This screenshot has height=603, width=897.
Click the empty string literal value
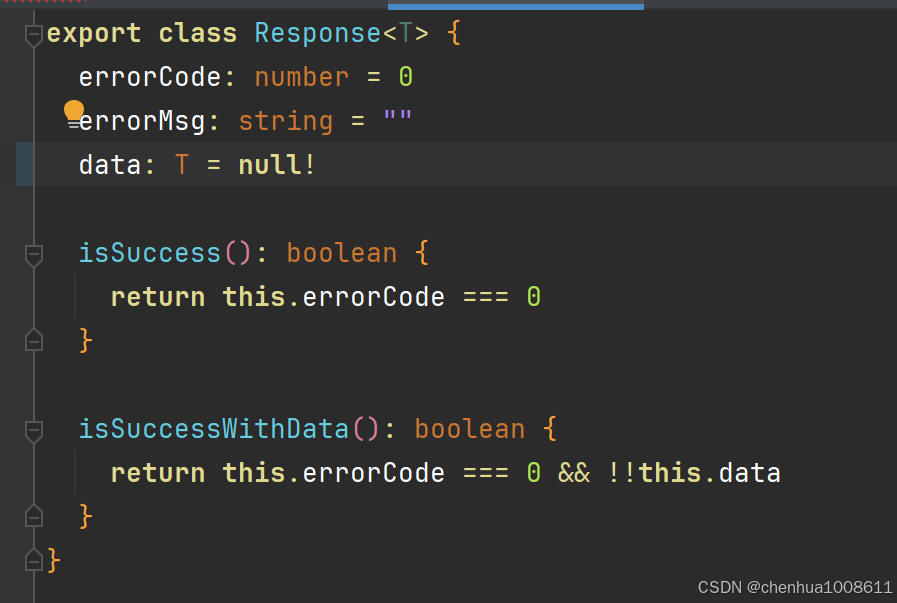tap(397, 116)
